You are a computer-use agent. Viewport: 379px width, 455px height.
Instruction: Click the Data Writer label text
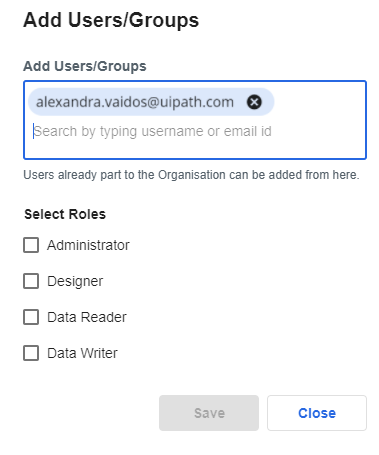[82, 353]
